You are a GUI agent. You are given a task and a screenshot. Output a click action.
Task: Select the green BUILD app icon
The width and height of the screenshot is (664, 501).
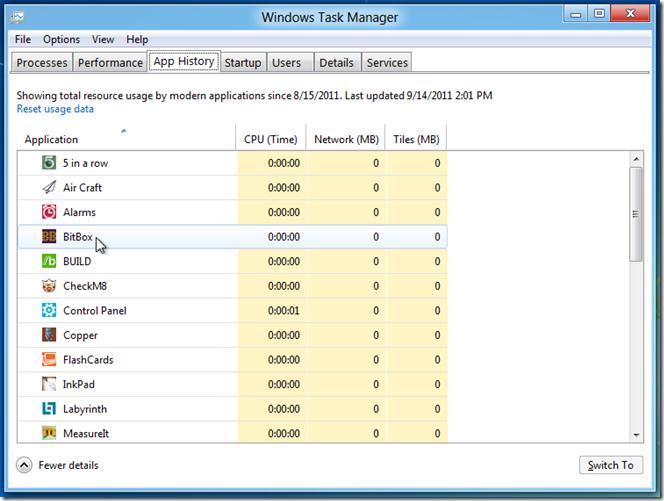pyautogui.click(x=49, y=261)
